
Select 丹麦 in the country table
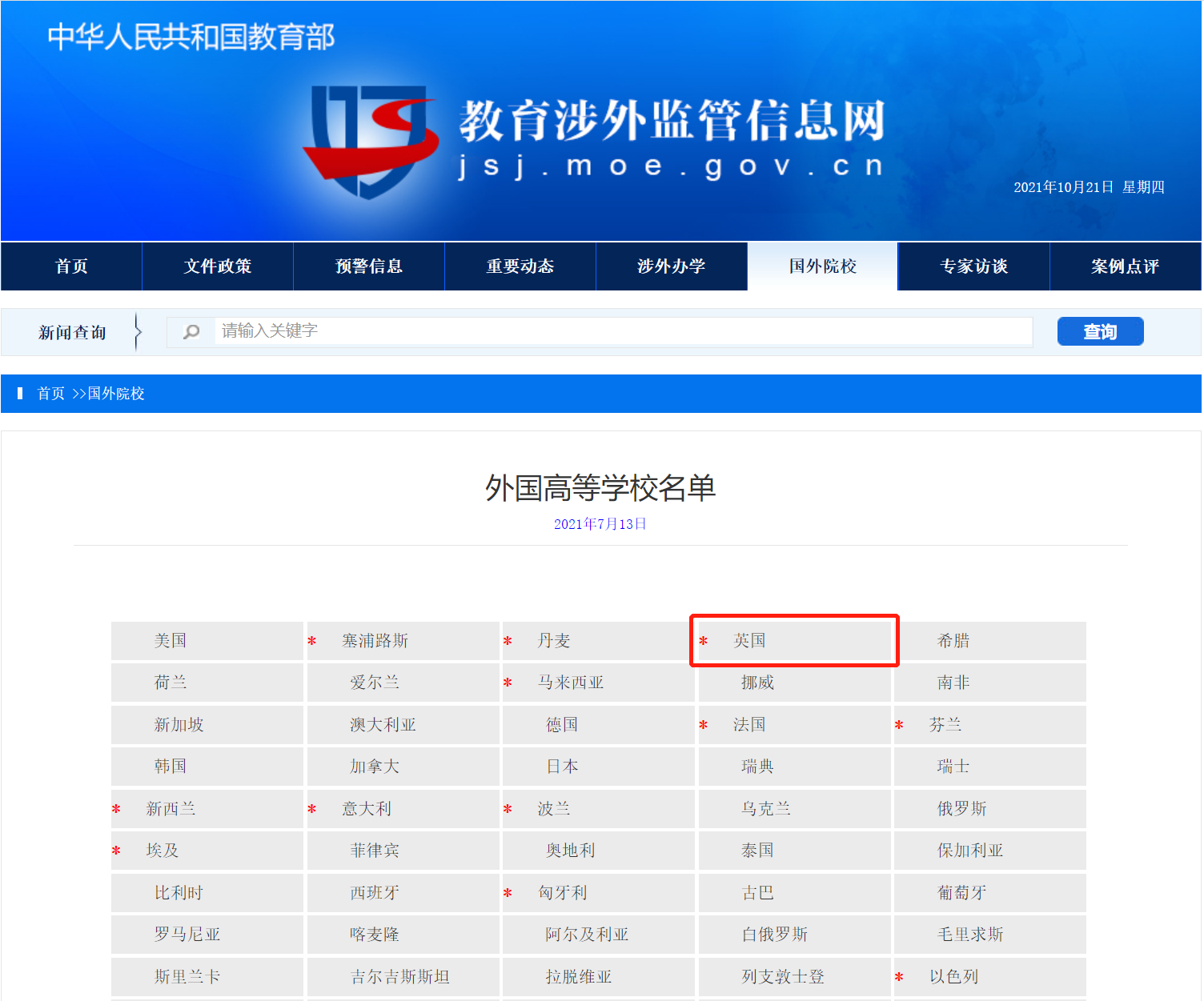pos(554,641)
